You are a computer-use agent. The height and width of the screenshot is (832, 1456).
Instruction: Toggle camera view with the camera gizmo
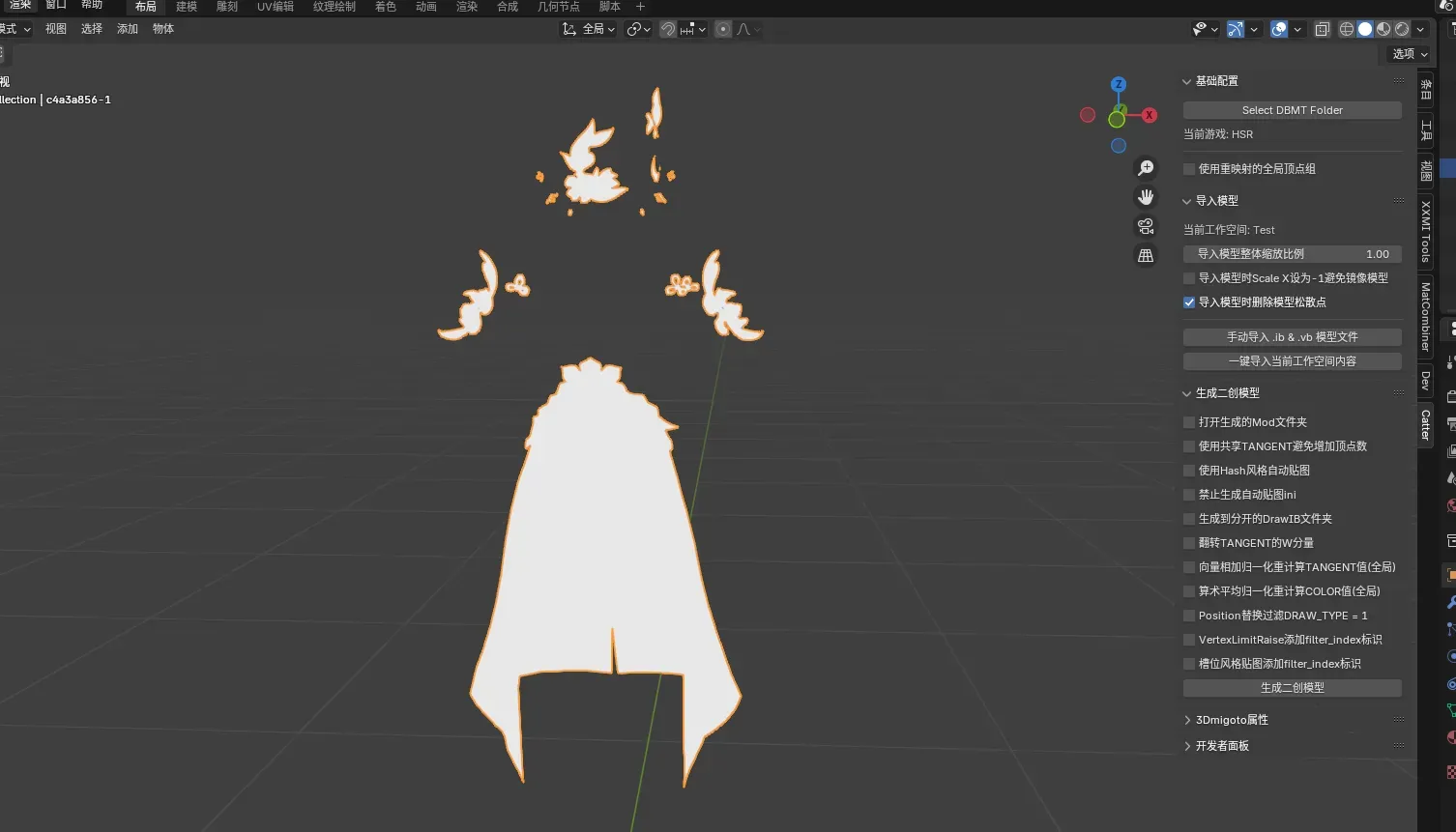[1146, 226]
